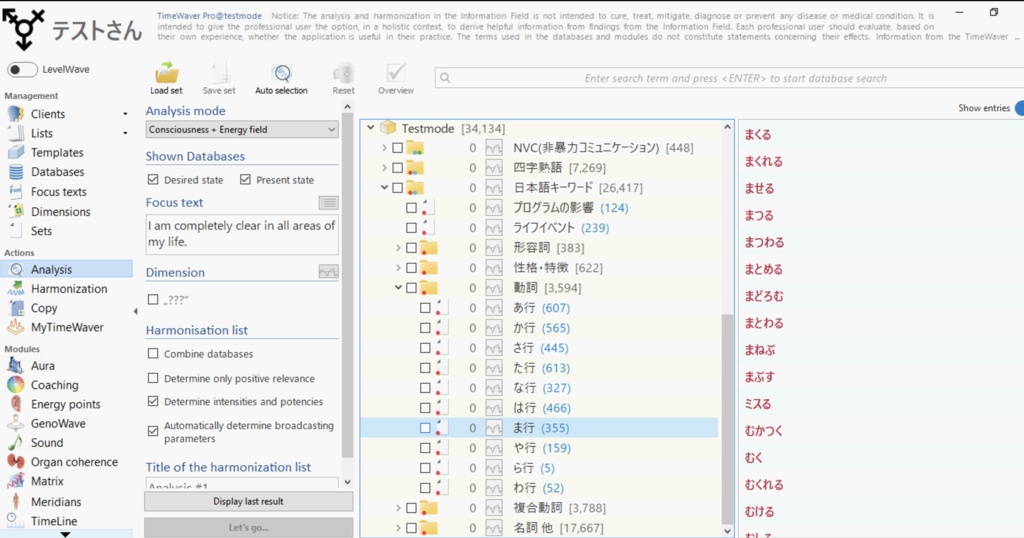Click the search magnifier icon
Viewport: 1024px width, 538px height.
point(445,78)
